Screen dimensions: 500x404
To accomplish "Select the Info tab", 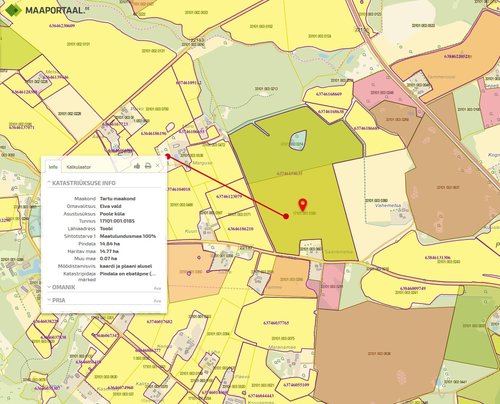I will click(x=53, y=167).
